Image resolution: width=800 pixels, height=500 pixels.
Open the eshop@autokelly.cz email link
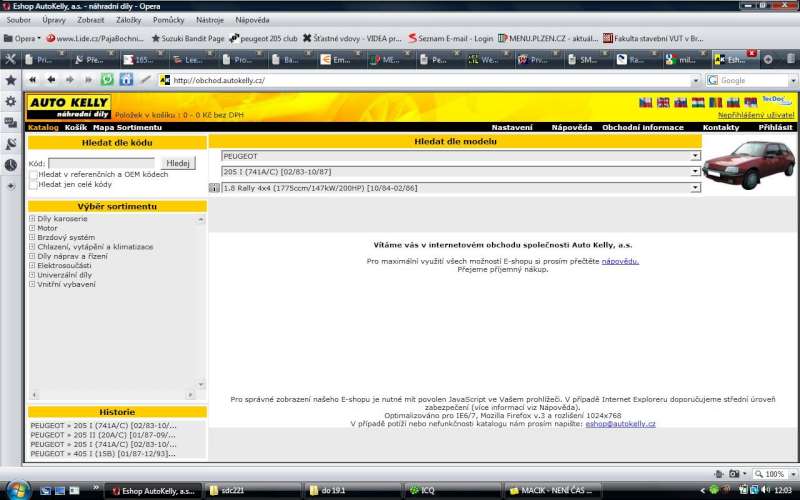pos(620,424)
